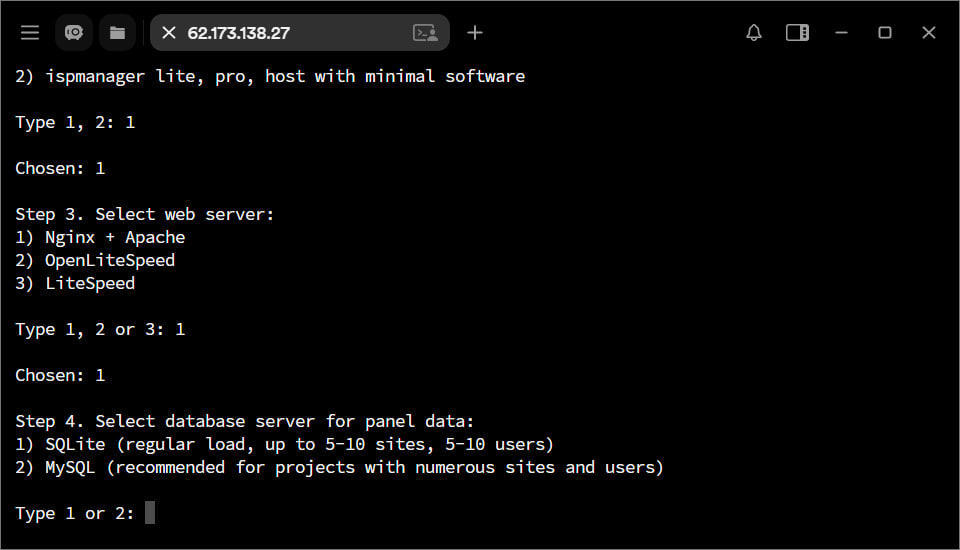The image size is (960, 550).
Task: Toggle the side panel layout icon
Action: coord(797,33)
